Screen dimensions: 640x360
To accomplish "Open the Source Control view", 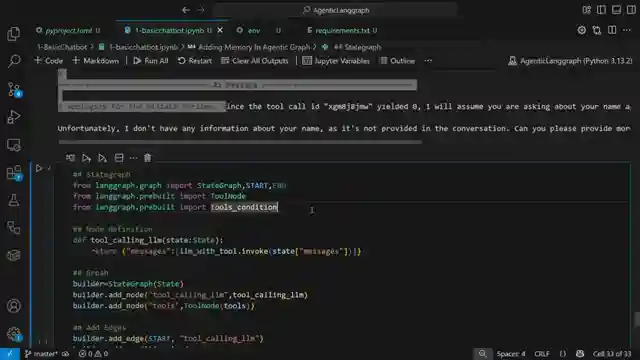I will coord(13,89).
